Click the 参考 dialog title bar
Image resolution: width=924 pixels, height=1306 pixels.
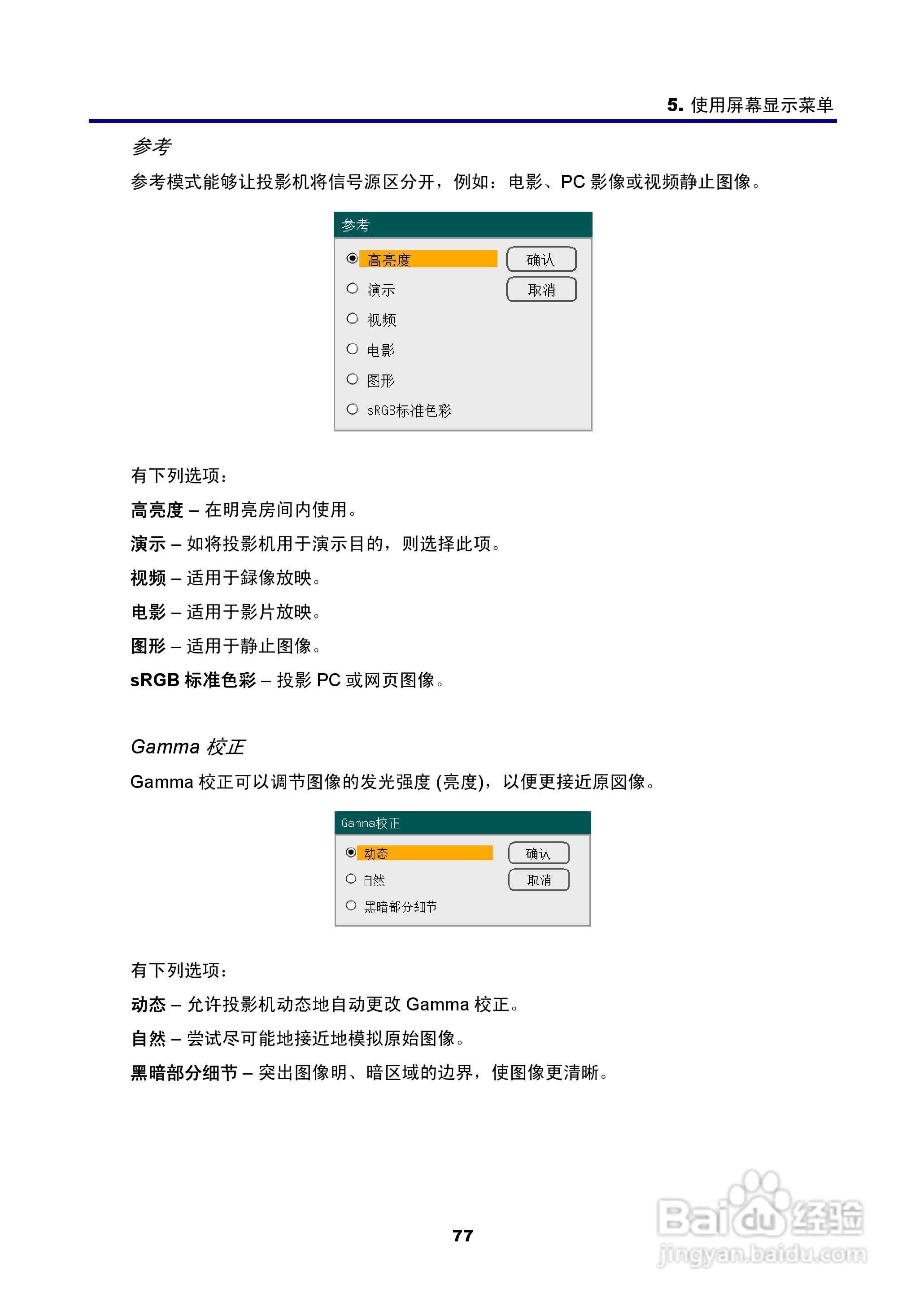[x=462, y=225]
